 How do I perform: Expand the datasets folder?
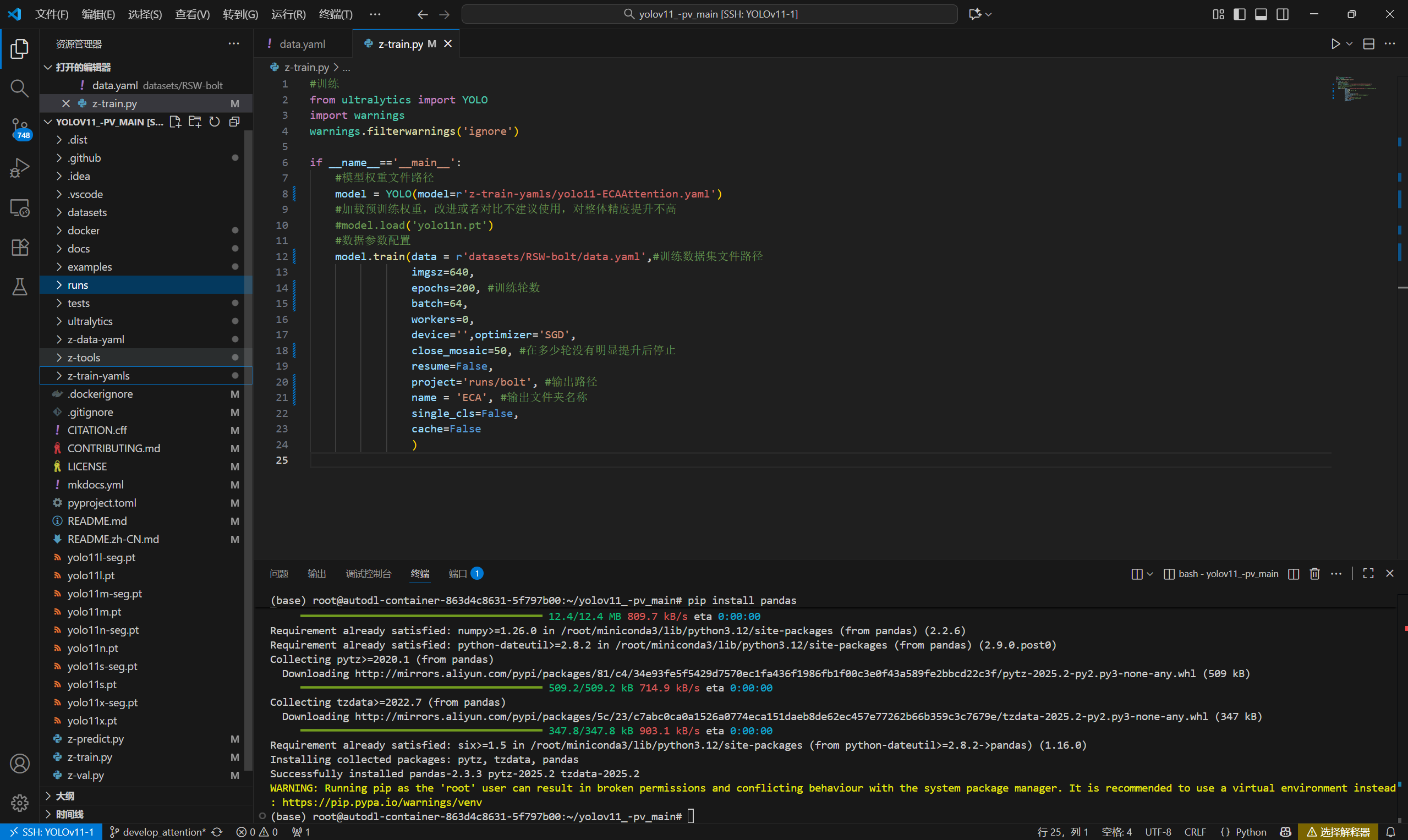[x=87, y=212]
